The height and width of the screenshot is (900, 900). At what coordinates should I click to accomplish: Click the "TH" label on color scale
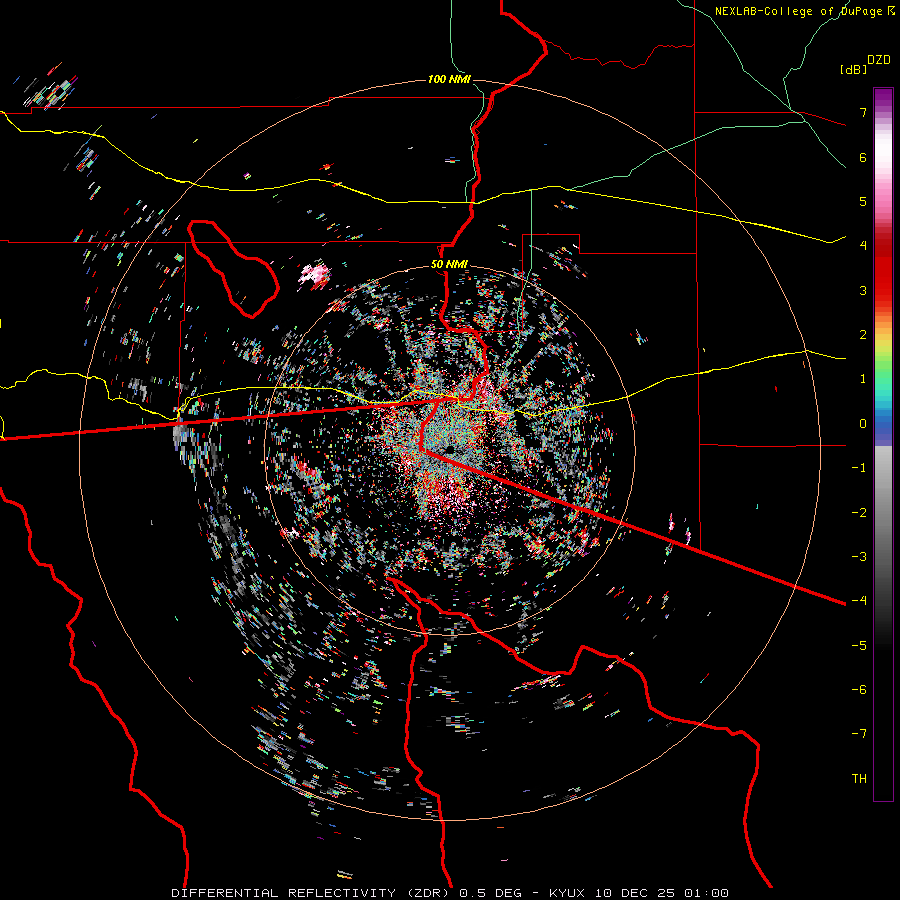[859, 779]
